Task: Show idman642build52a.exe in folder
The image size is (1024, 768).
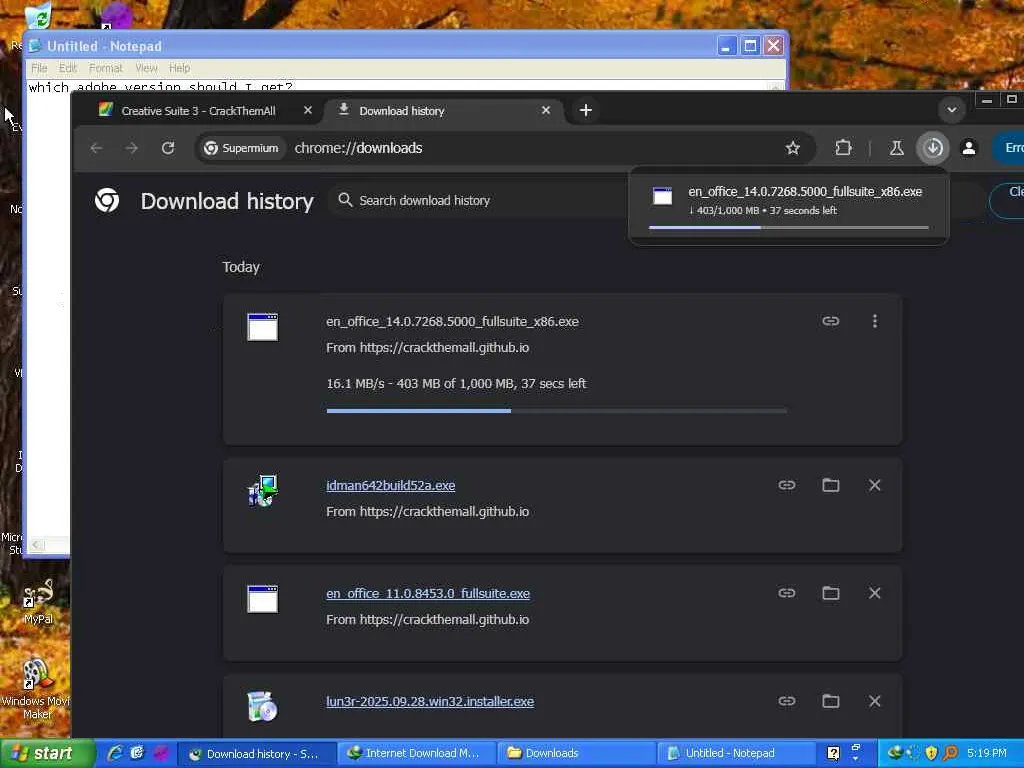Action: click(x=831, y=485)
